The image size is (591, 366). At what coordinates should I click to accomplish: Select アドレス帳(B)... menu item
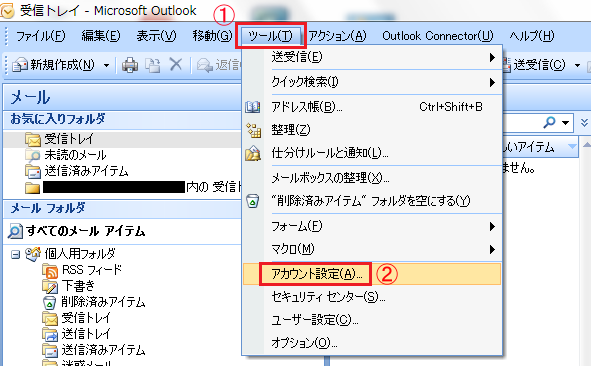point(372,107)
